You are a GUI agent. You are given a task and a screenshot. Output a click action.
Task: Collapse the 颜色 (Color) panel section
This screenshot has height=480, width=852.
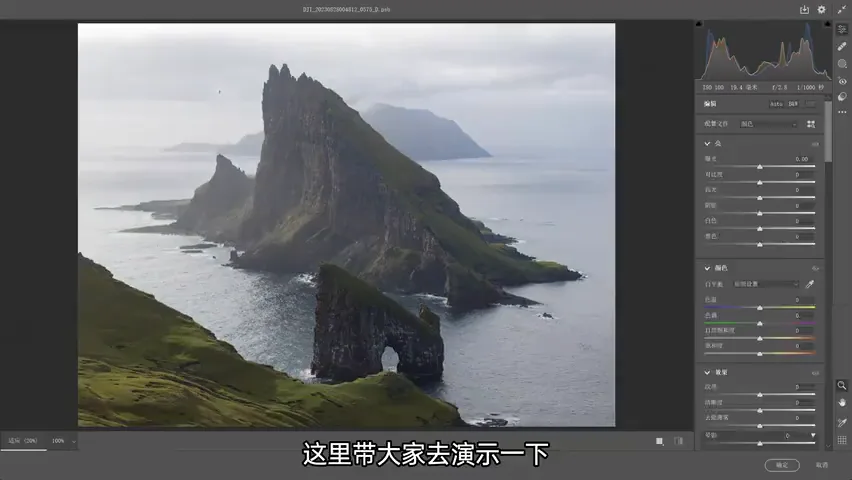point(707,268)
